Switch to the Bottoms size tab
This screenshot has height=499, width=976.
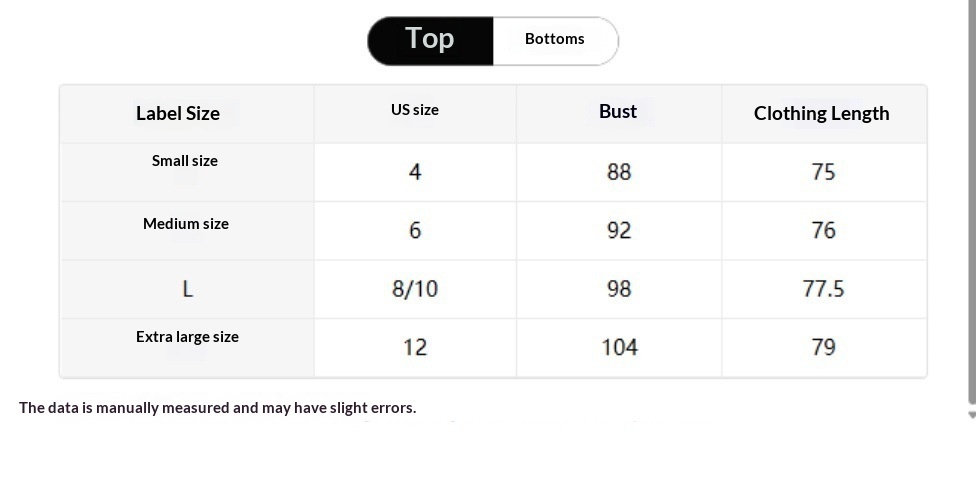pyautogui.click(x=555, y=40)
